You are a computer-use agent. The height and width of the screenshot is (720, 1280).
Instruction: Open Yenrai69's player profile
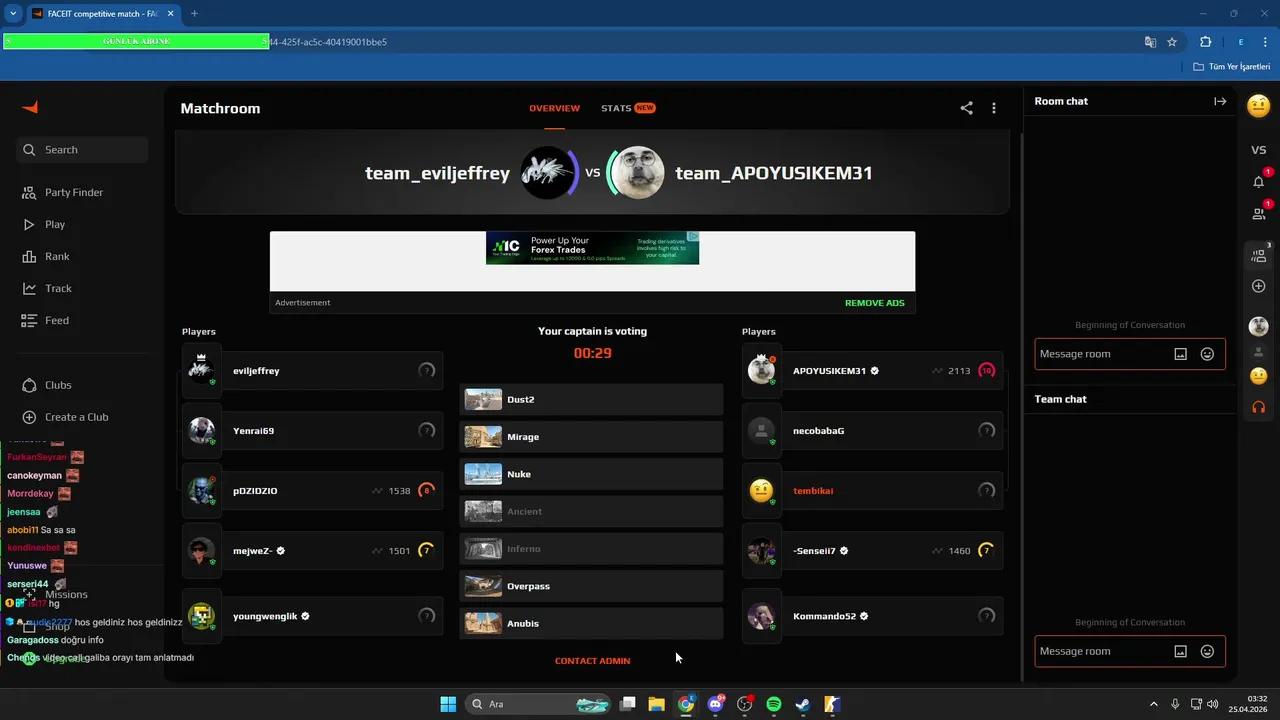pyautogui.click(x=253, y=431)
